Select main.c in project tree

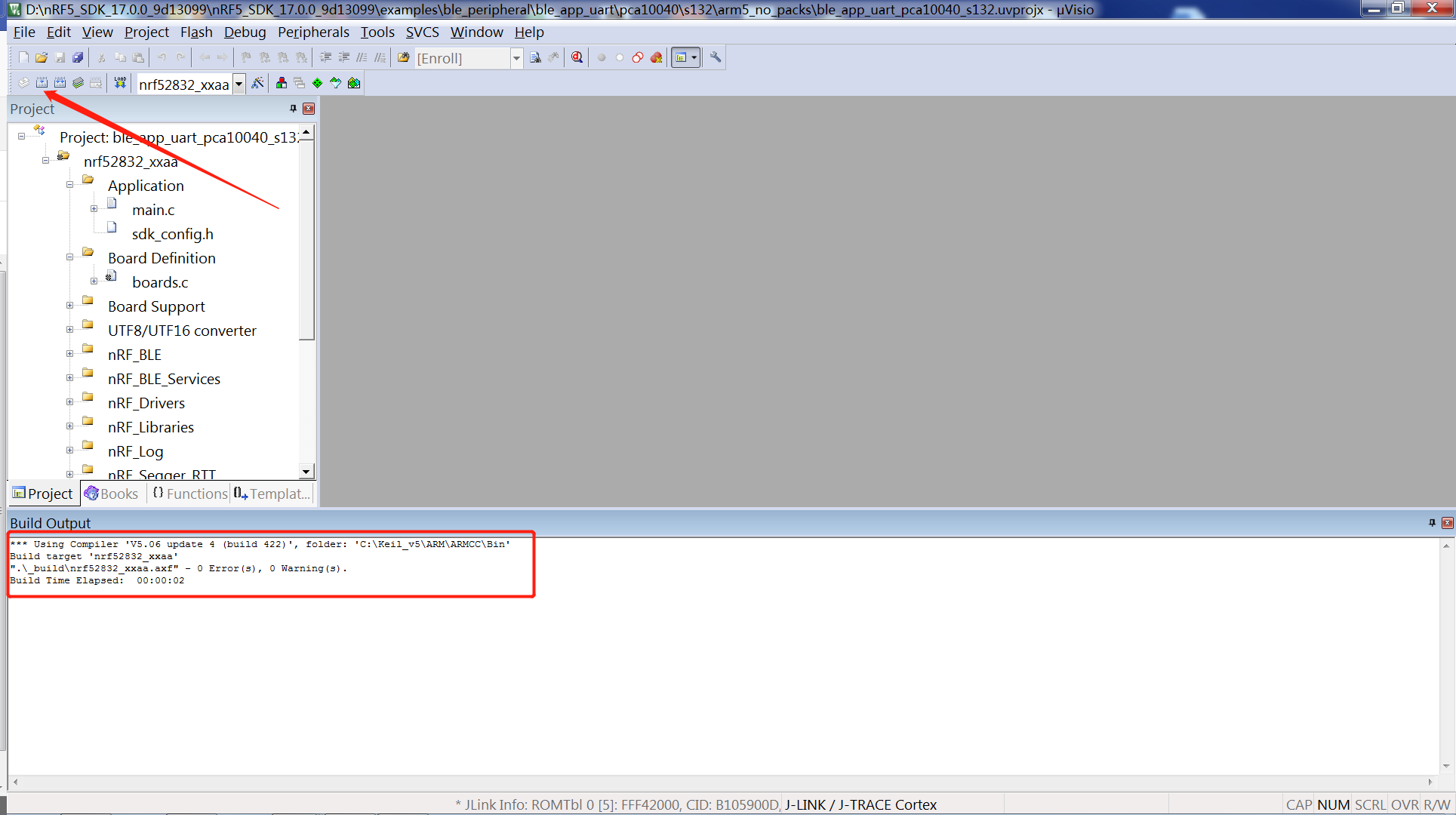(x=153, y=210)
